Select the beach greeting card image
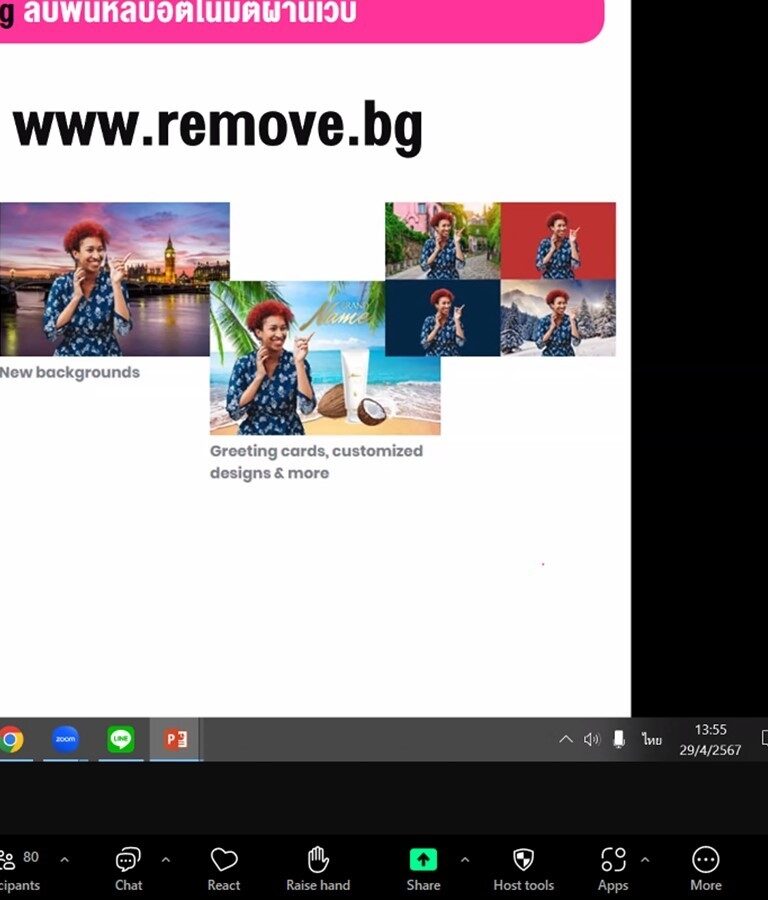This screenshot has width=768, height=900. coord(325,358)
